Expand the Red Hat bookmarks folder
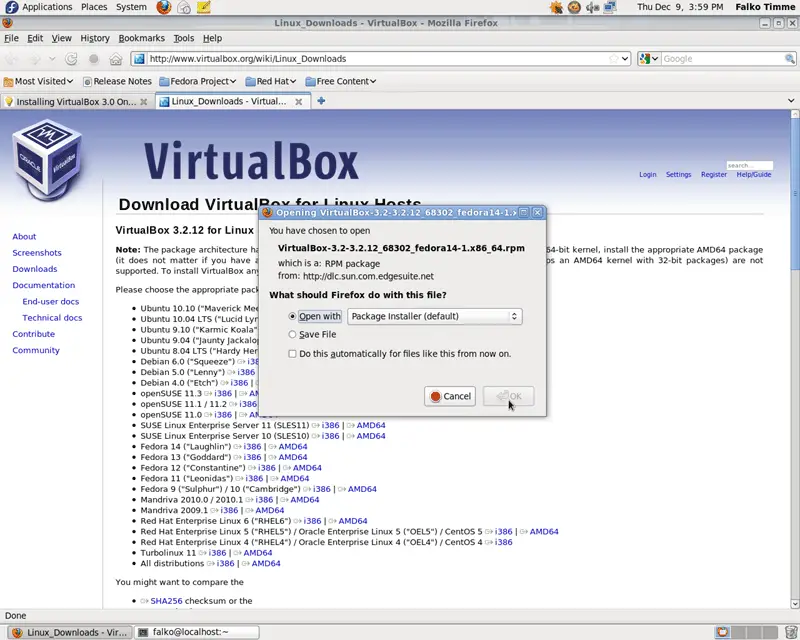 271,81
